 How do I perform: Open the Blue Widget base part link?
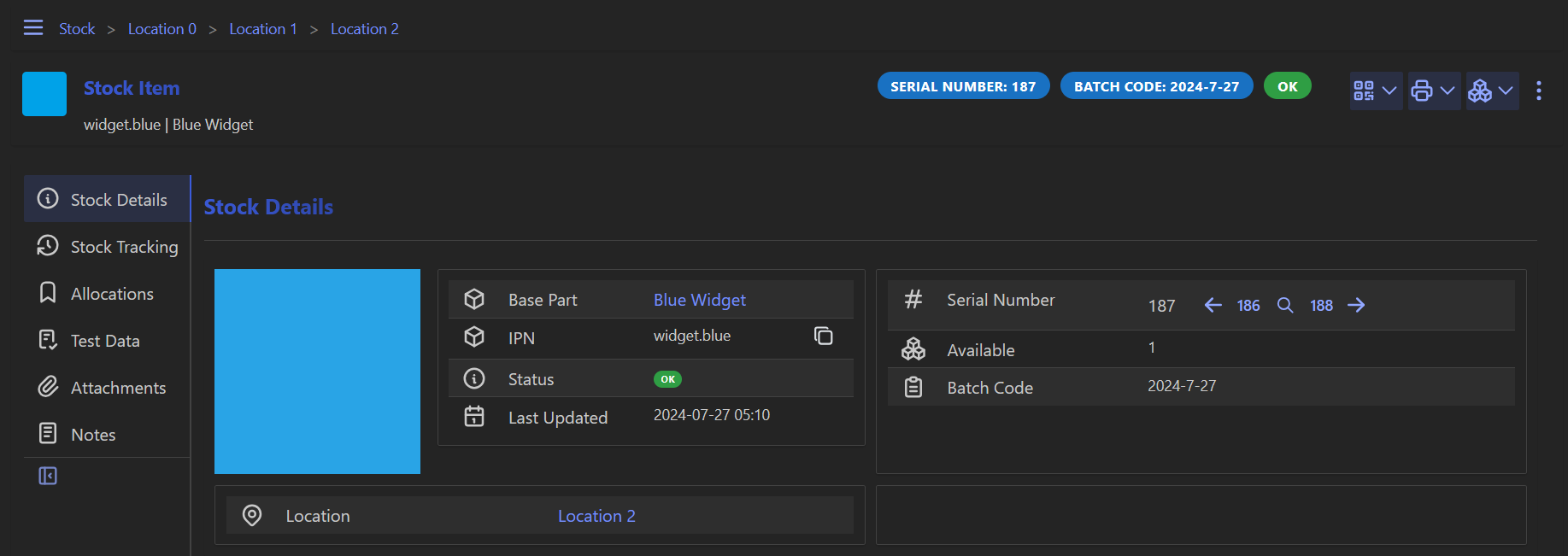[x=699, y=300]
